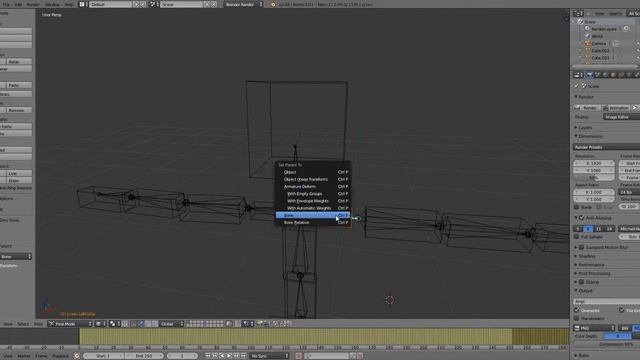Click the Scene icon in outliner

(x=580, y=22)
